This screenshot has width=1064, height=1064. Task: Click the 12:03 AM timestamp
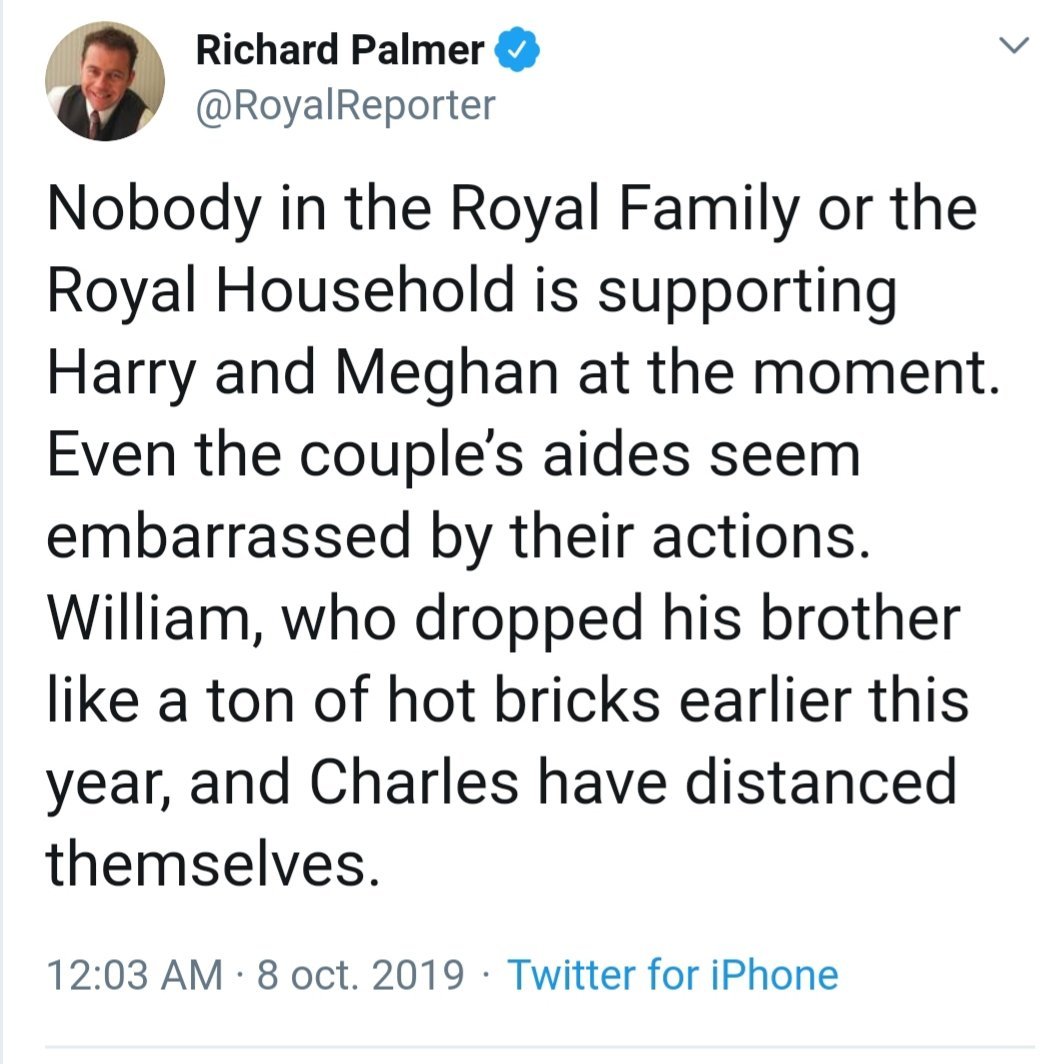pyautogui.click(x=136, y=973)
